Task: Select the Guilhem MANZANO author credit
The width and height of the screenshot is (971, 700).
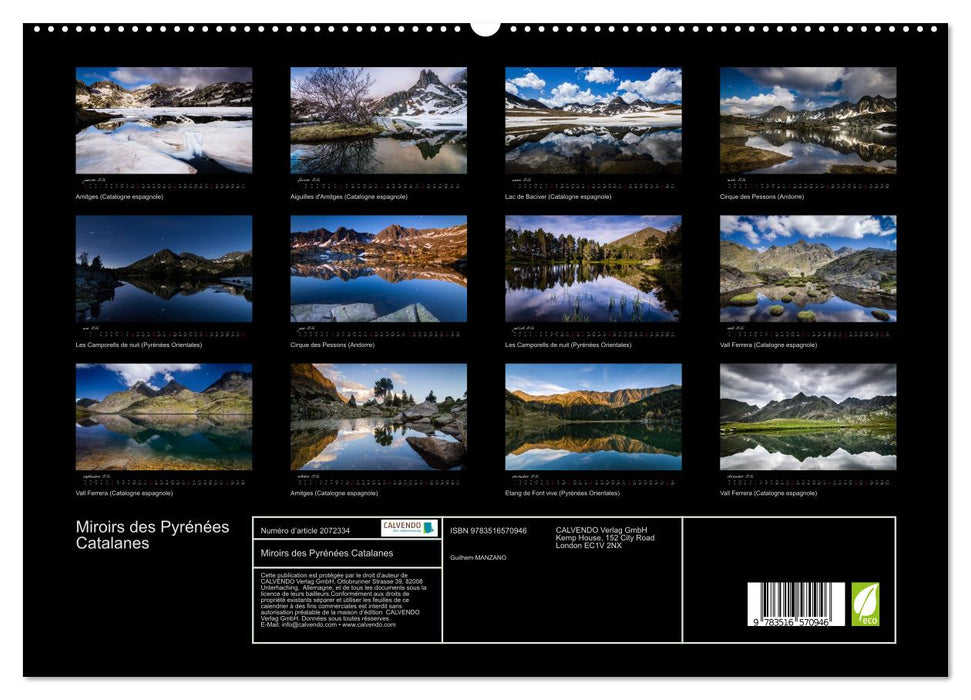Action: 477,556
